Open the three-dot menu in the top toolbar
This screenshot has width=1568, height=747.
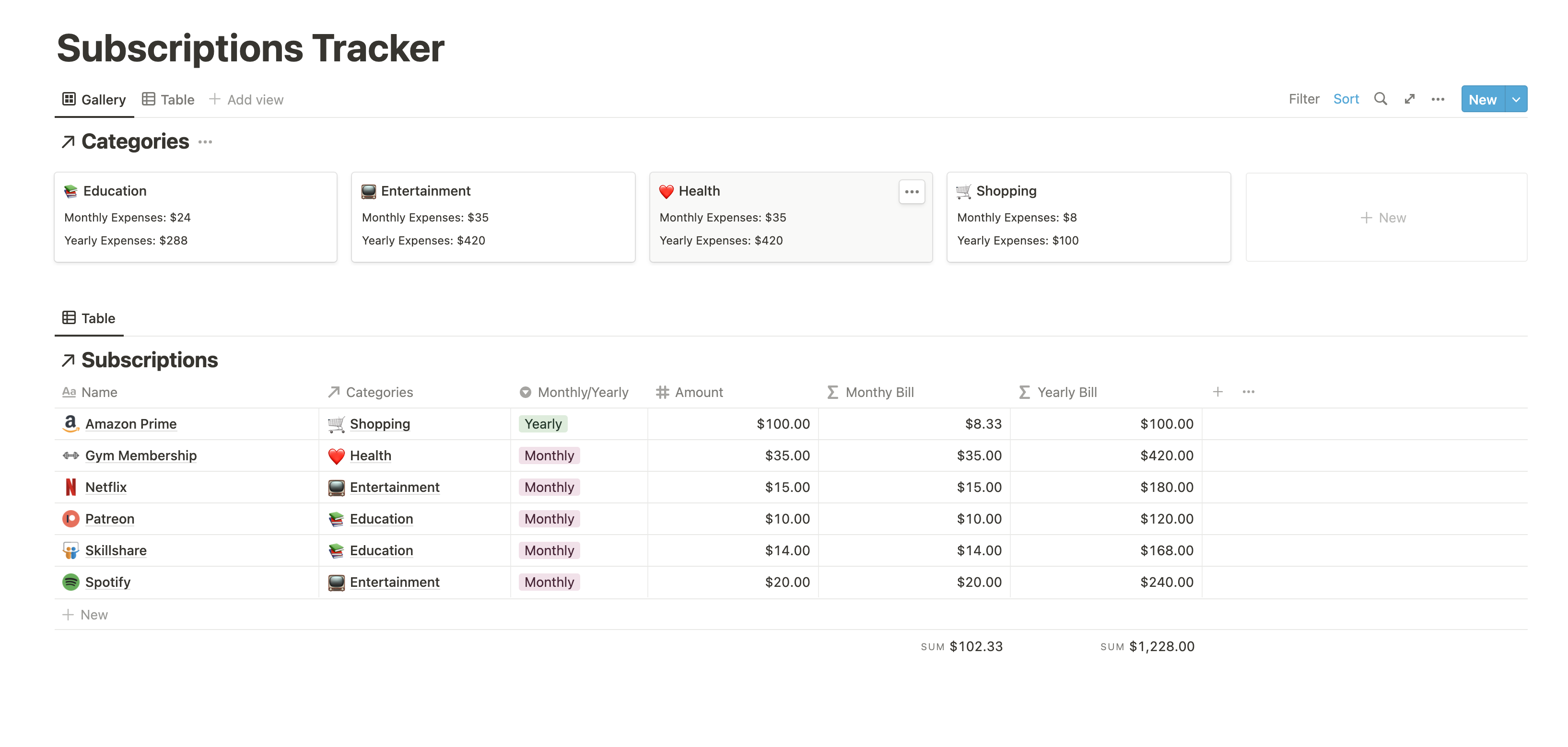tap(1438, 99)
